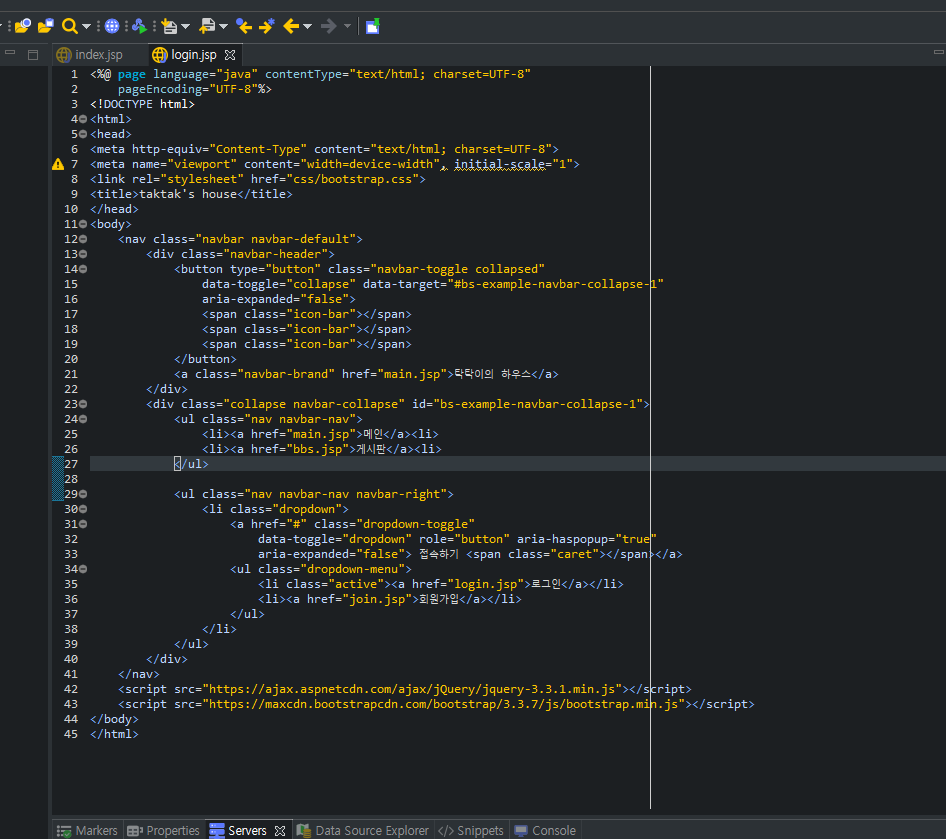Open the Forward history dropdown arrow
The height and width of the screenshot is (839, 946).
(x=347, y=26)
